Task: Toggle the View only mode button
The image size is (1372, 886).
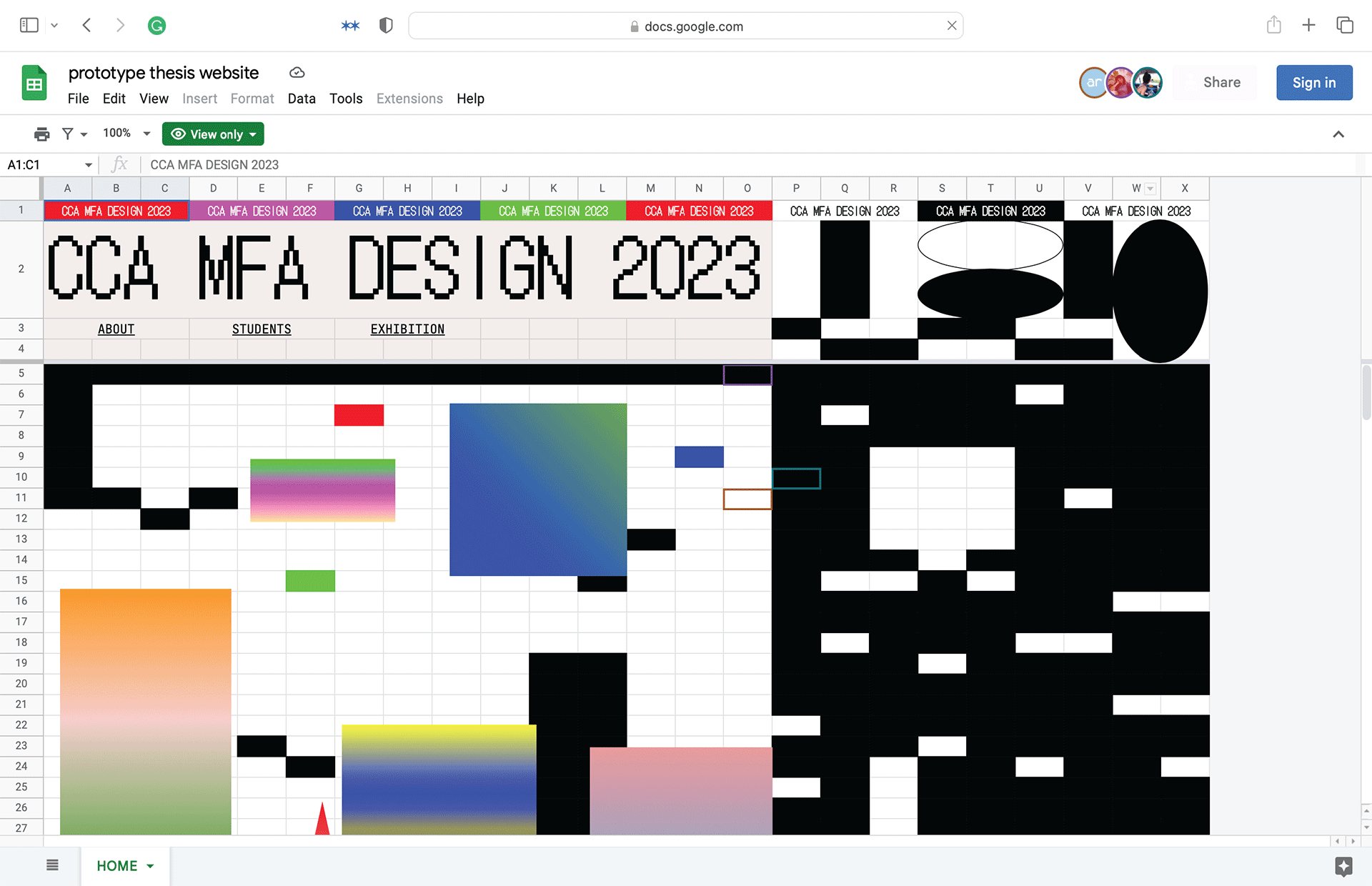Action: coord(213,134)
